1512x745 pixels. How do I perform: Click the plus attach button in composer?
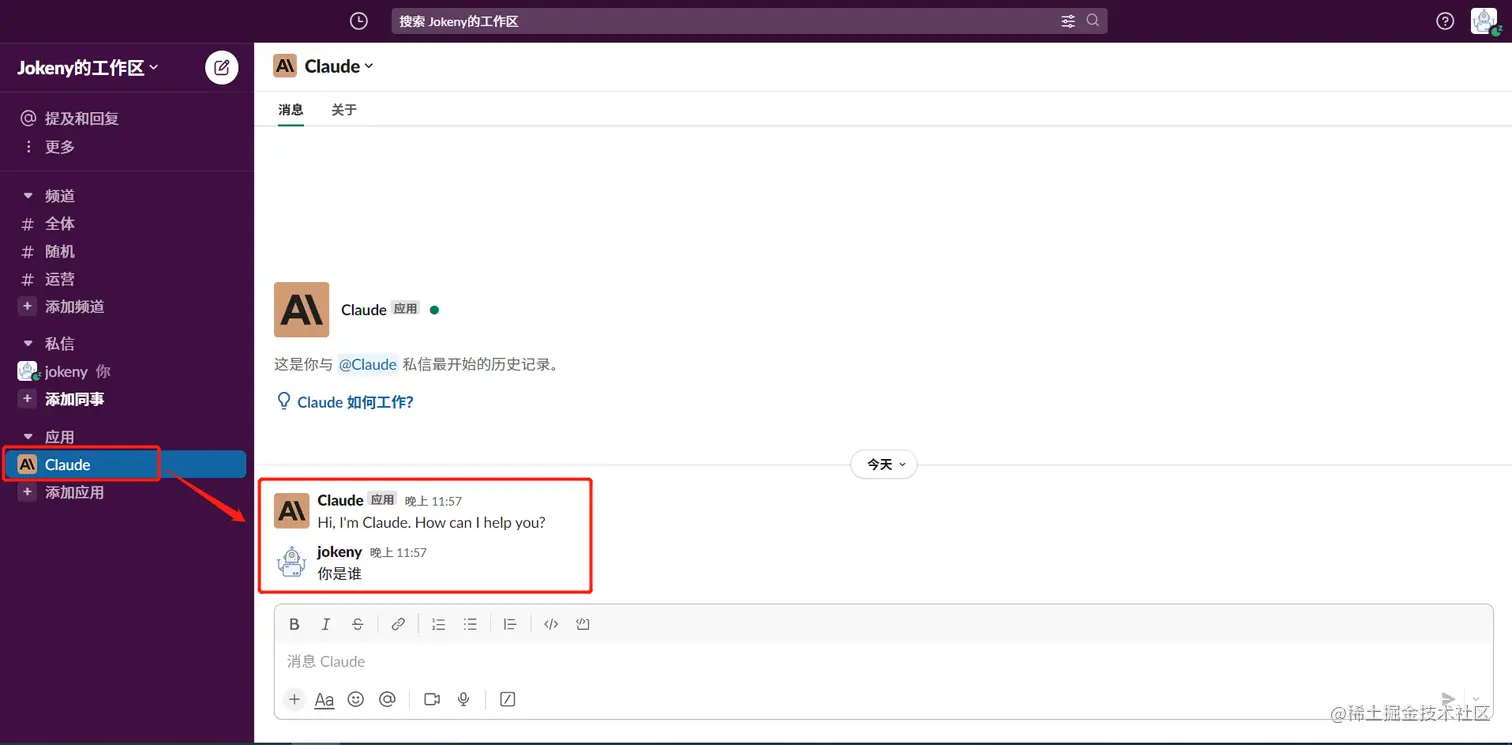(x=294, y=699)
